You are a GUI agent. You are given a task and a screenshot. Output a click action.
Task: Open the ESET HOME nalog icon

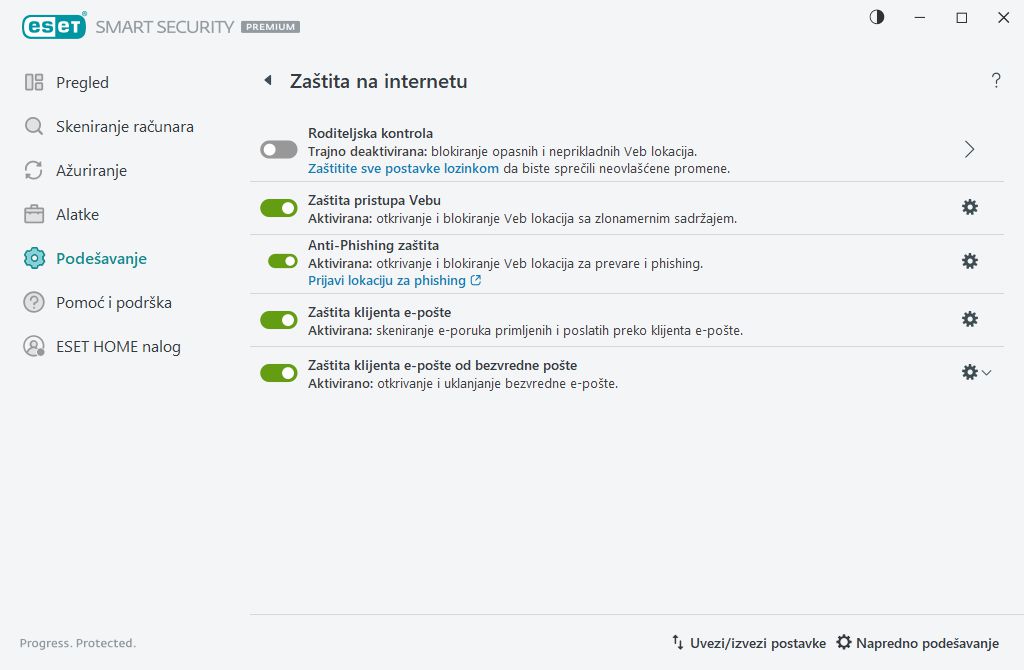35,346
